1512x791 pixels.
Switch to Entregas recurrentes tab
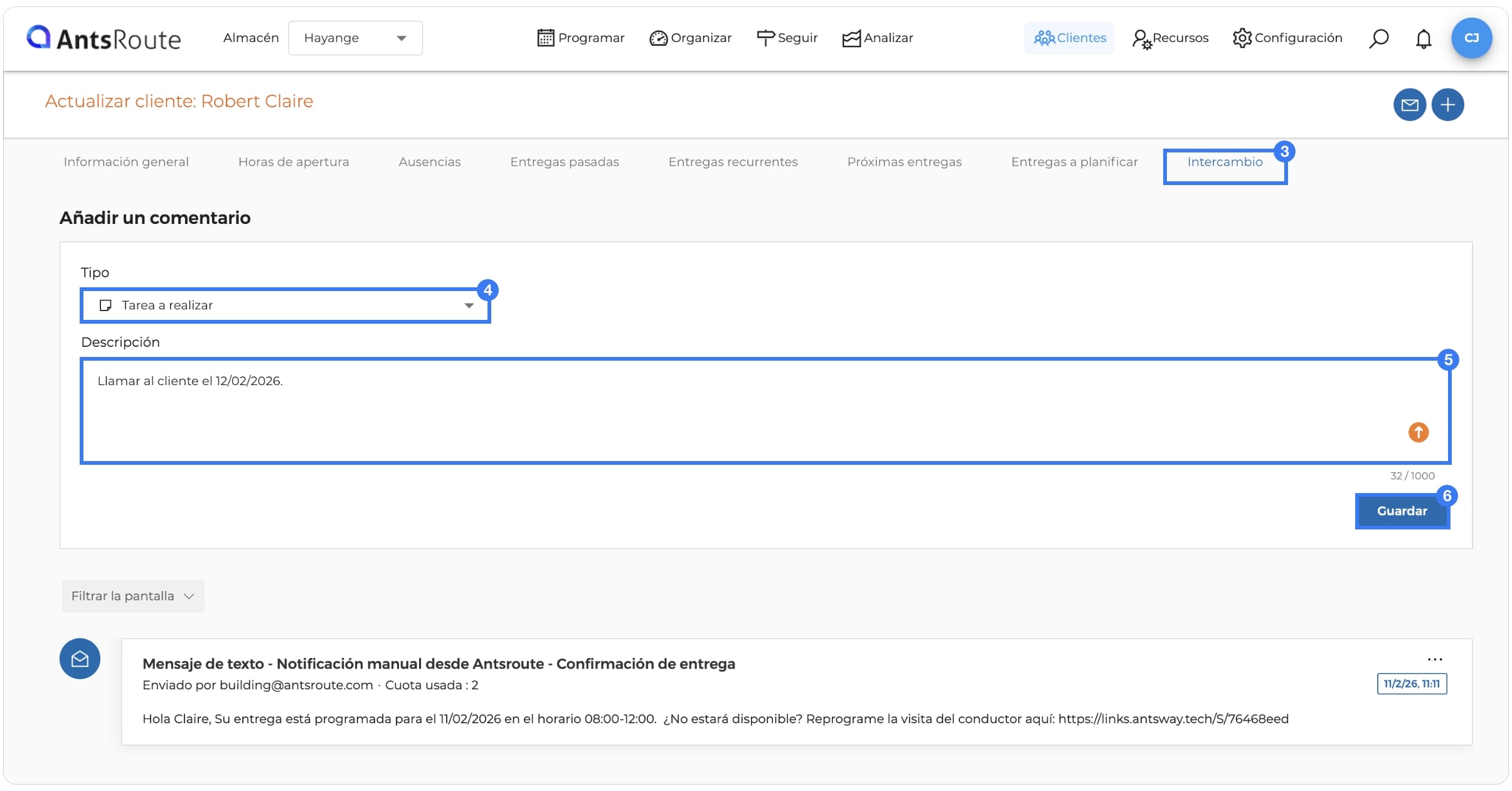coord(733,162)
